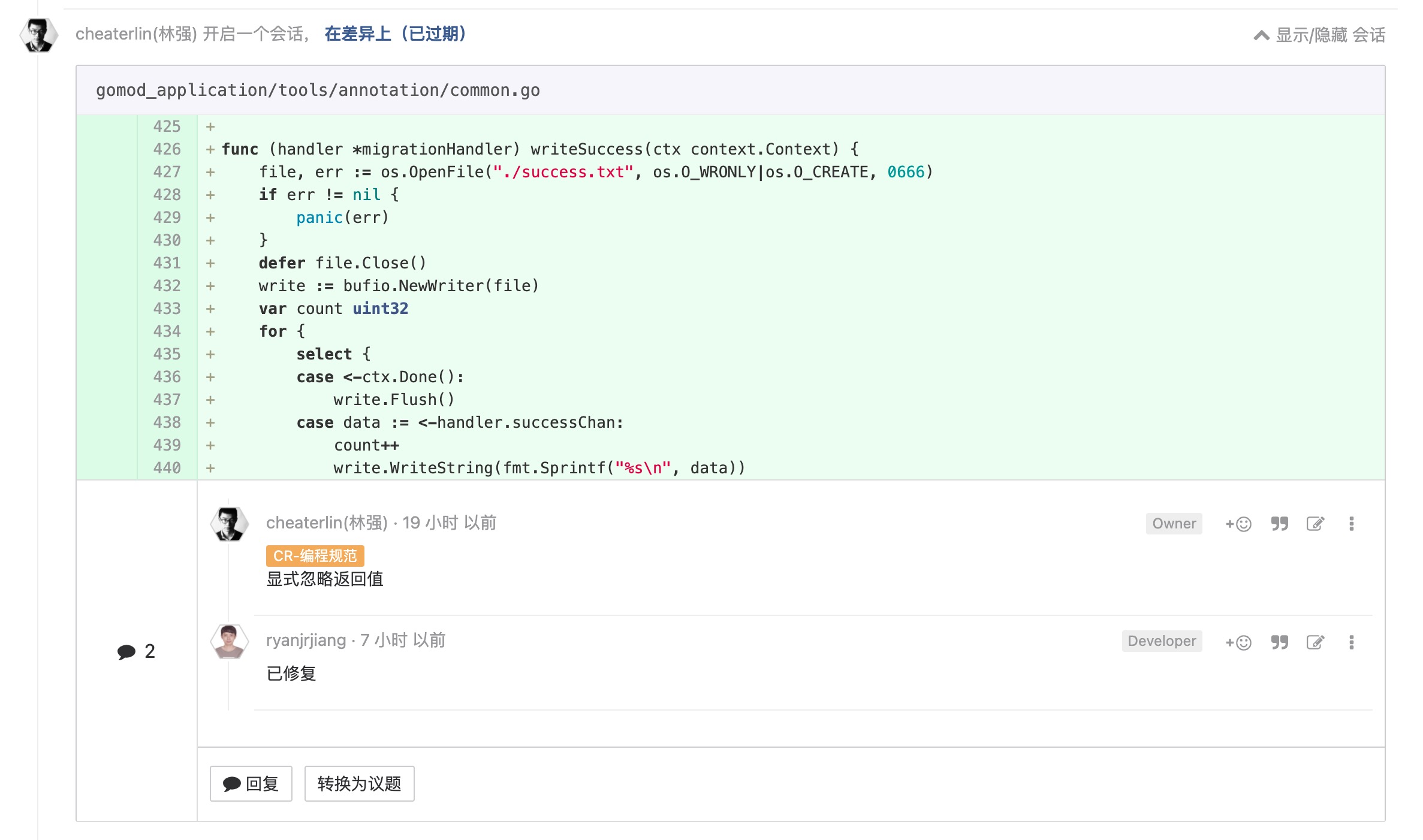The height and width of the screenshot is (840, 1423).
Task: Open cheaterlin's avatar in the discussion header
Action: [39, 35]
